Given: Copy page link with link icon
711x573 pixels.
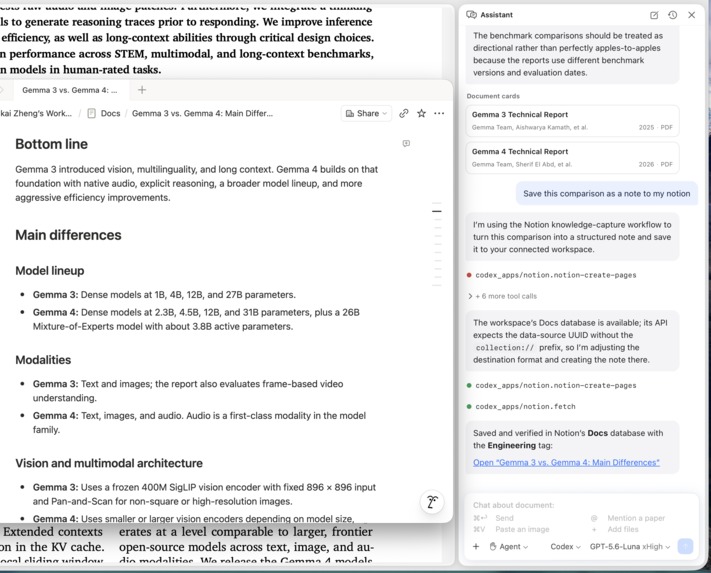Looking at the screenshot, I should 403,113.
